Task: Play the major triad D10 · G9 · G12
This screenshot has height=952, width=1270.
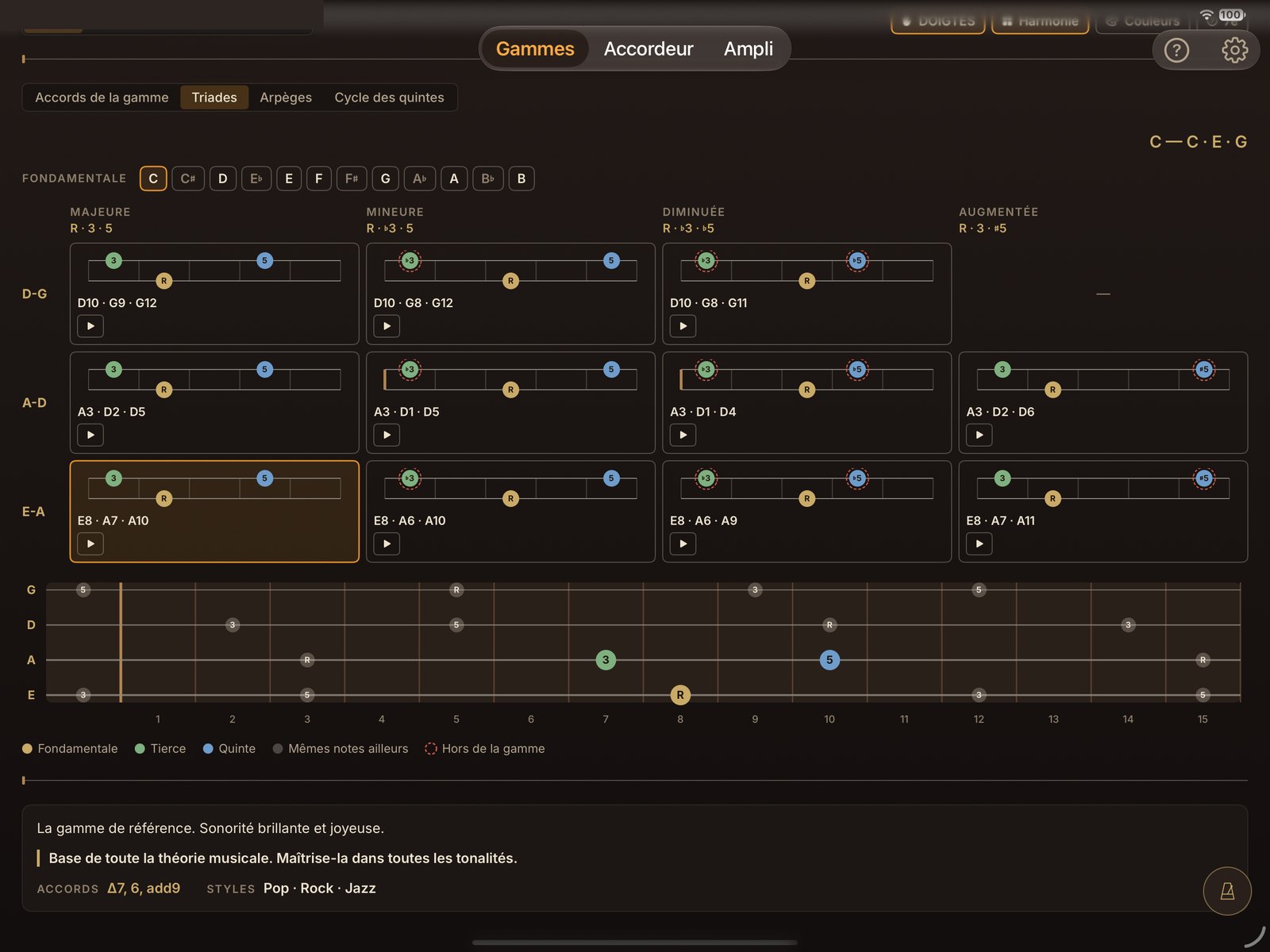Action: click(x=90, y=326)
